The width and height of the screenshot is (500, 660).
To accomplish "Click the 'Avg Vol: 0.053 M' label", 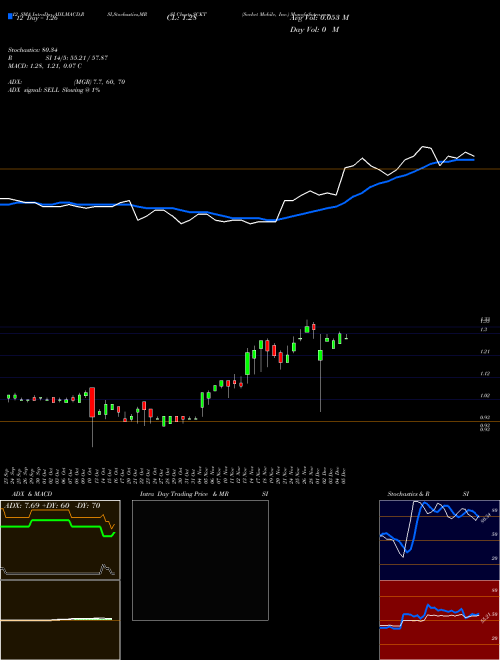I will [319, 18].
